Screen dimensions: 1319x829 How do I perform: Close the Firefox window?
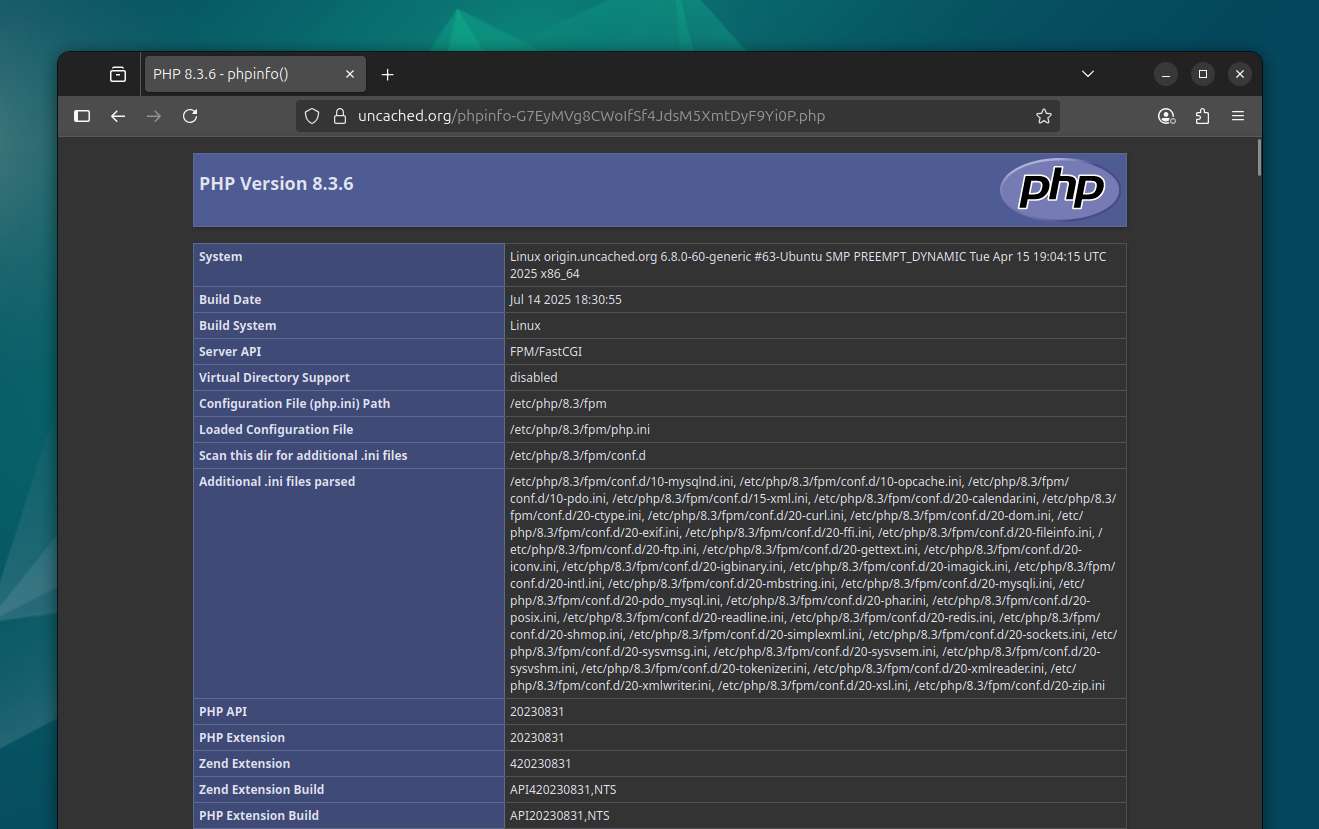[1240, 74]
